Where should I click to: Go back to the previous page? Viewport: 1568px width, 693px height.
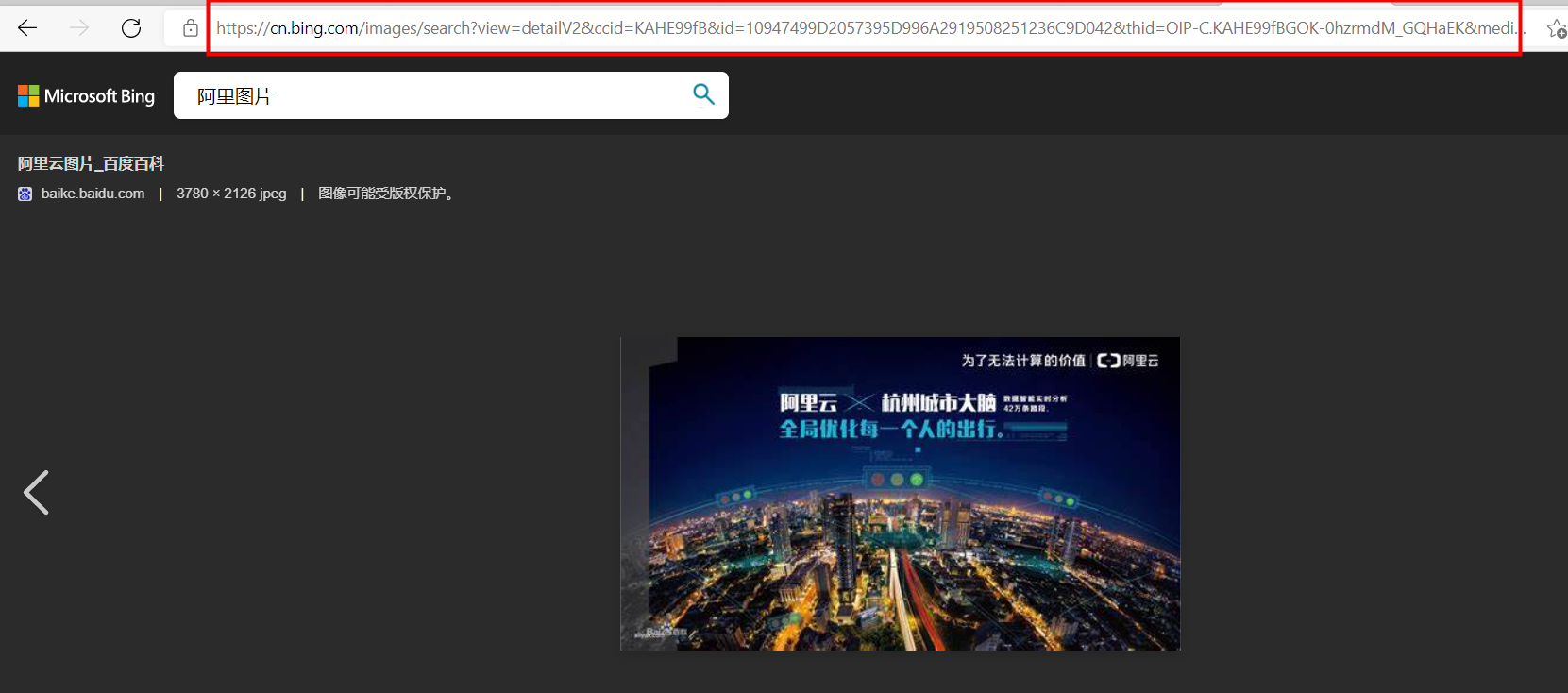27,28
